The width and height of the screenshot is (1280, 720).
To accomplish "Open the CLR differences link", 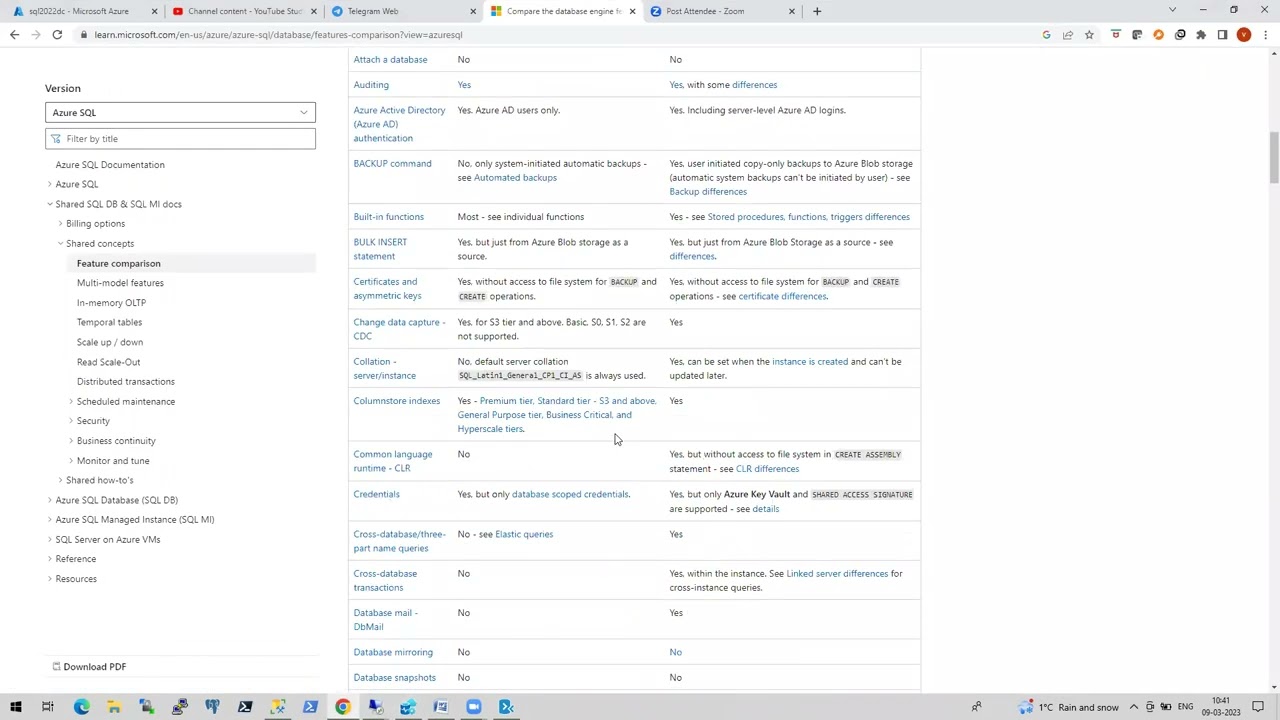I will [x=767, y=469].
